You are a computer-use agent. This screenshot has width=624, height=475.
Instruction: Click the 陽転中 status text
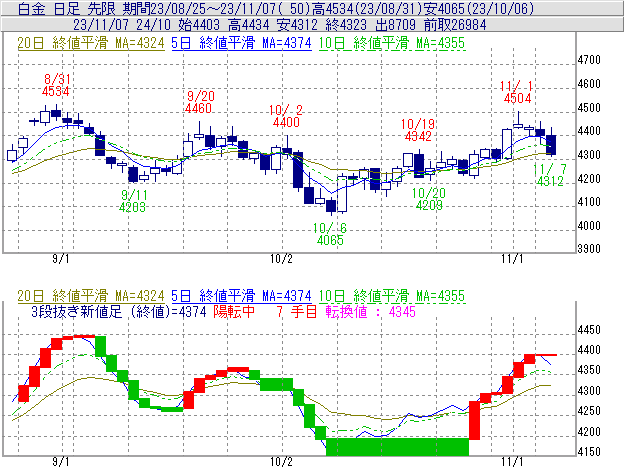[234, 312]
